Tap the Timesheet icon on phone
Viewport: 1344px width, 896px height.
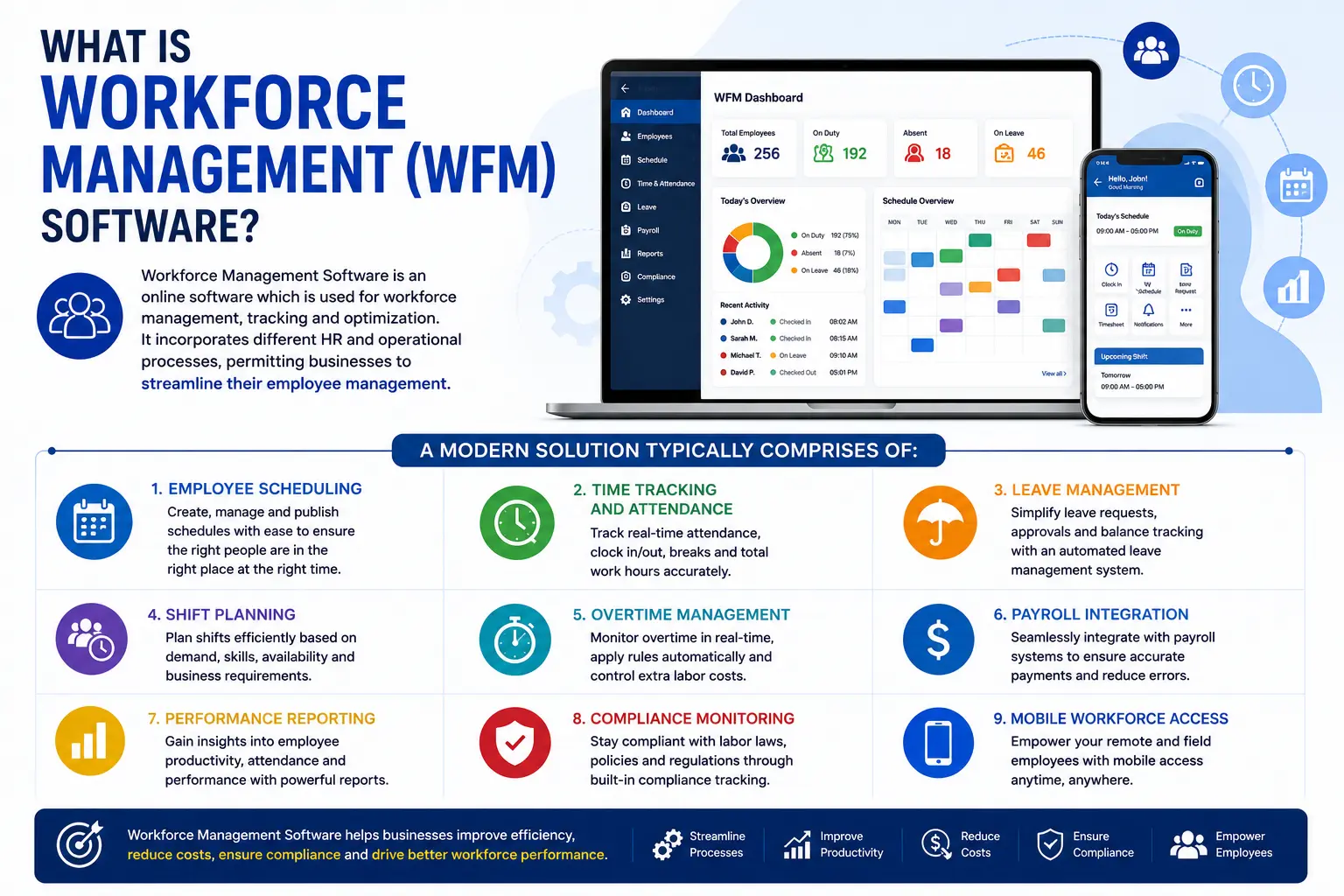(1111, 310)
